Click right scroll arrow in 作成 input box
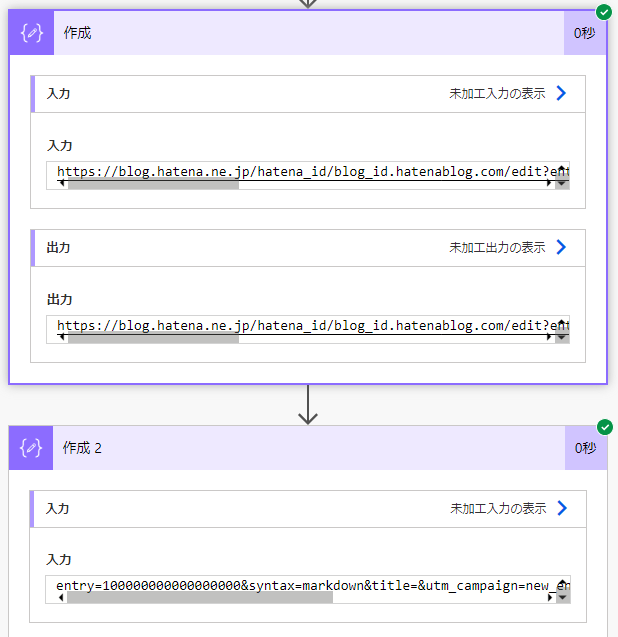Screen dimensions: 618x637 (x=549, y=183)
